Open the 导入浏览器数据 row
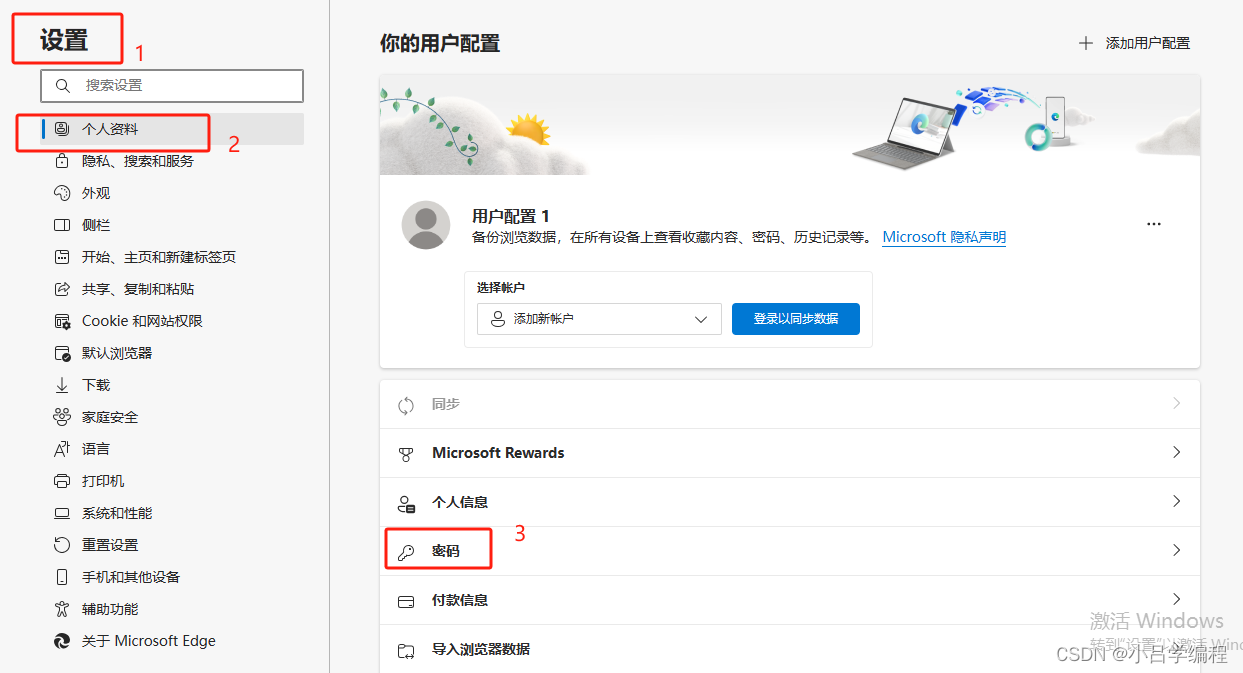 click(x=790, y=649)
